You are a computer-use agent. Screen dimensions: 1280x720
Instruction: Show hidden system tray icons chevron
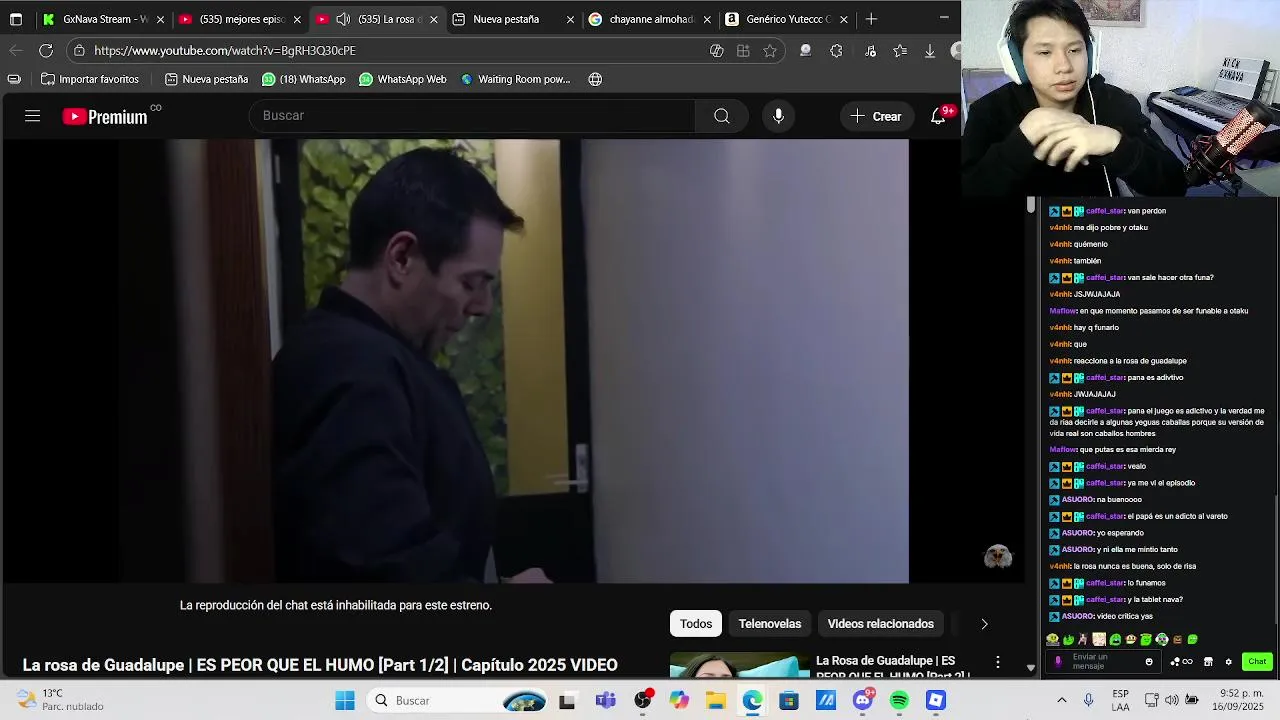(x=1061, y=701)
